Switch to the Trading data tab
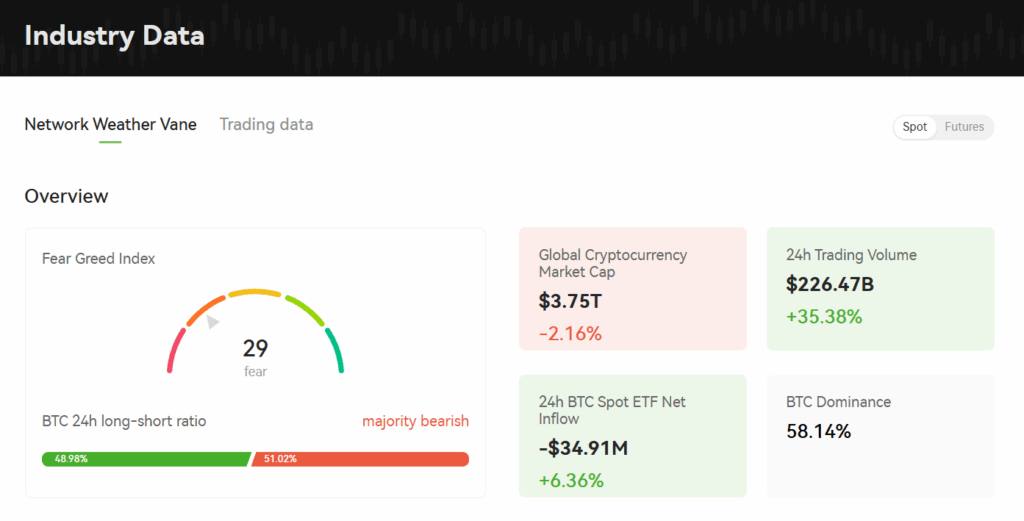Viewport: 1024px width, 521px height. (266, 125)
